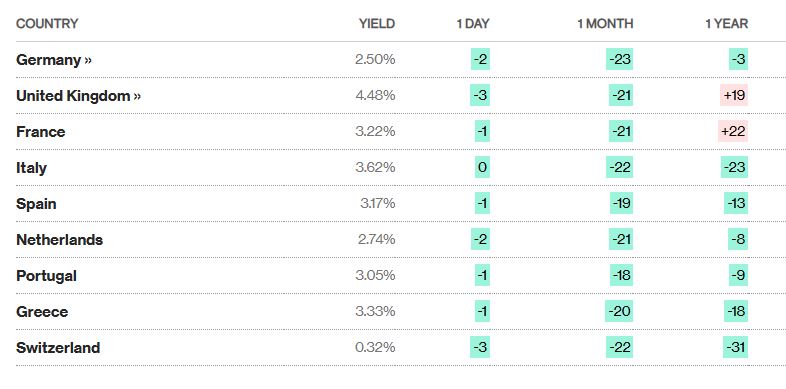Select the Switzerland row name
Viewport: 786px width, 389px height.
coord(58,347)
